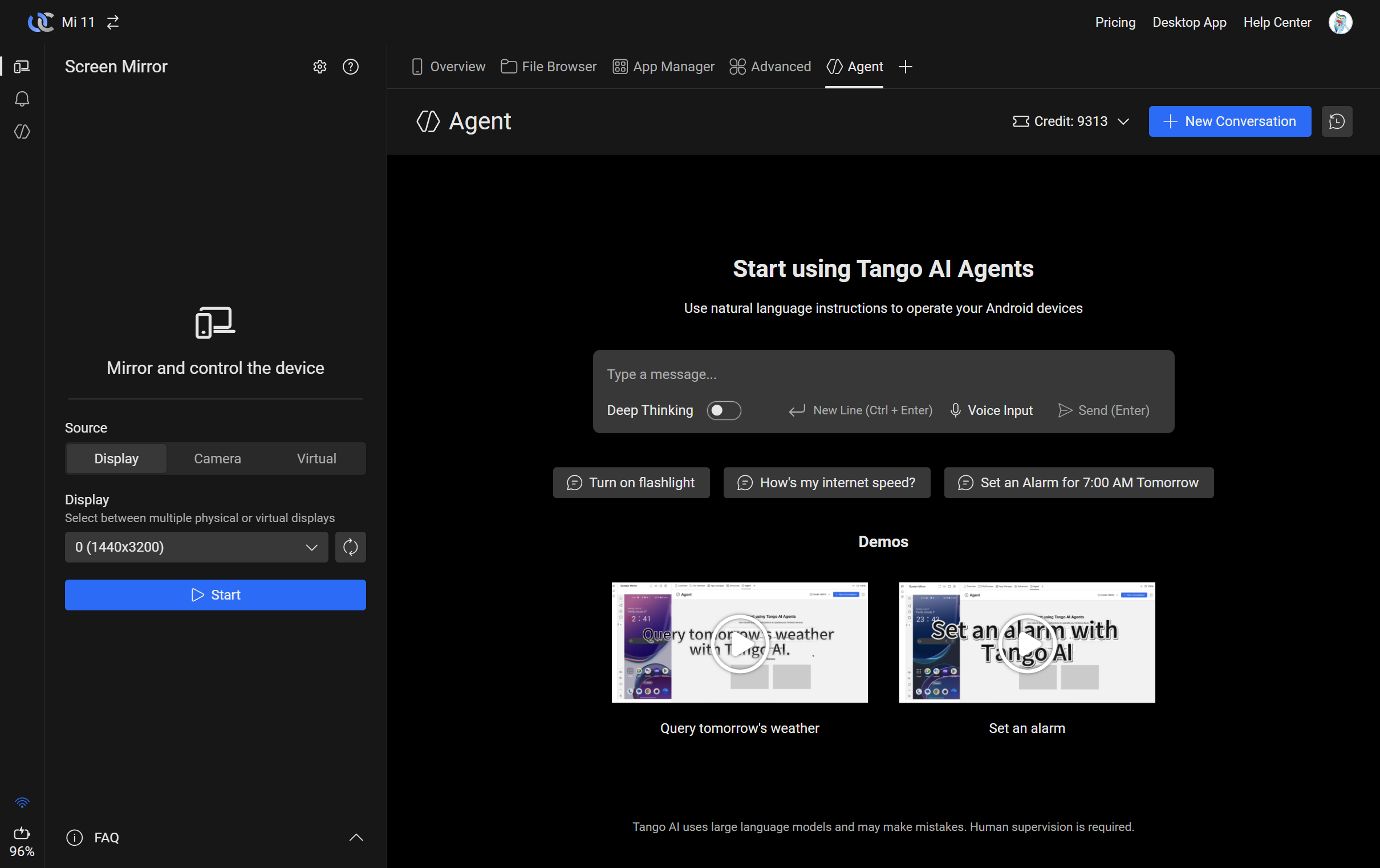The width and height of the screenshot is (1380, 868).
Task: Open the Desktop App link
Action: click(x=1189, y=22)
